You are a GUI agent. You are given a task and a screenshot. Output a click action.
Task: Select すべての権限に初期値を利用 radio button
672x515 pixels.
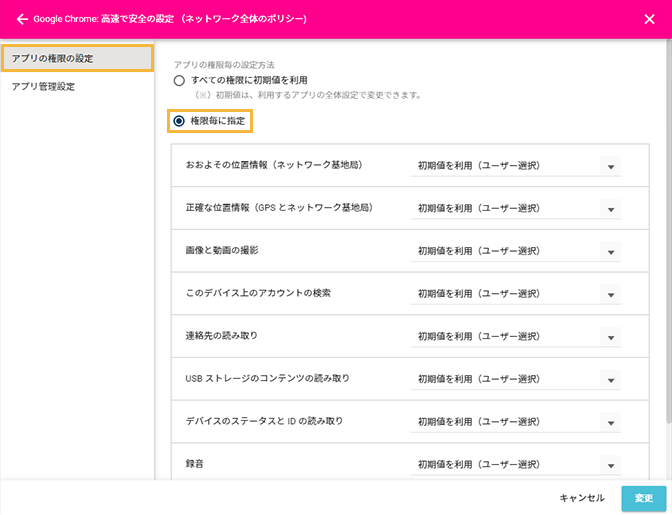[179, 81]
